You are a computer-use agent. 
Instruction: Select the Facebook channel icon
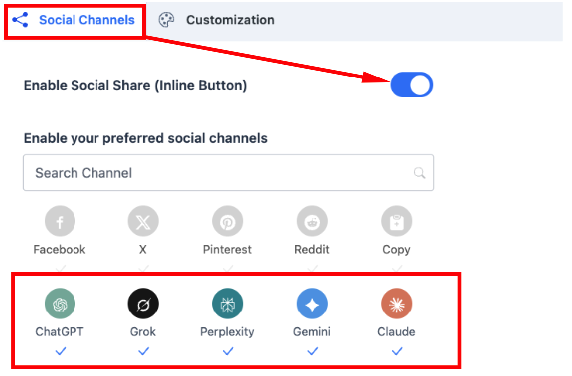[60, 221]
